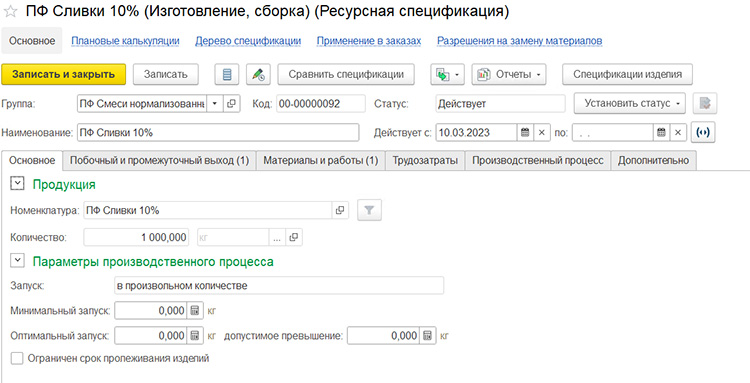Click the Записать и закрыть button
This screenshot has width=750, height=383.
(x=64, y=75)
